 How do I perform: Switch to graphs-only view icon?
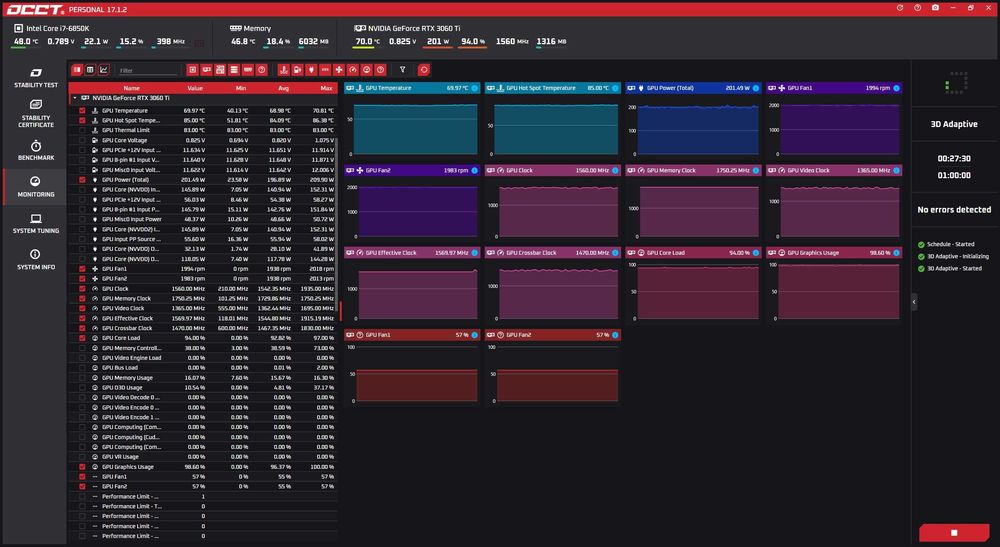pos(104,69)
